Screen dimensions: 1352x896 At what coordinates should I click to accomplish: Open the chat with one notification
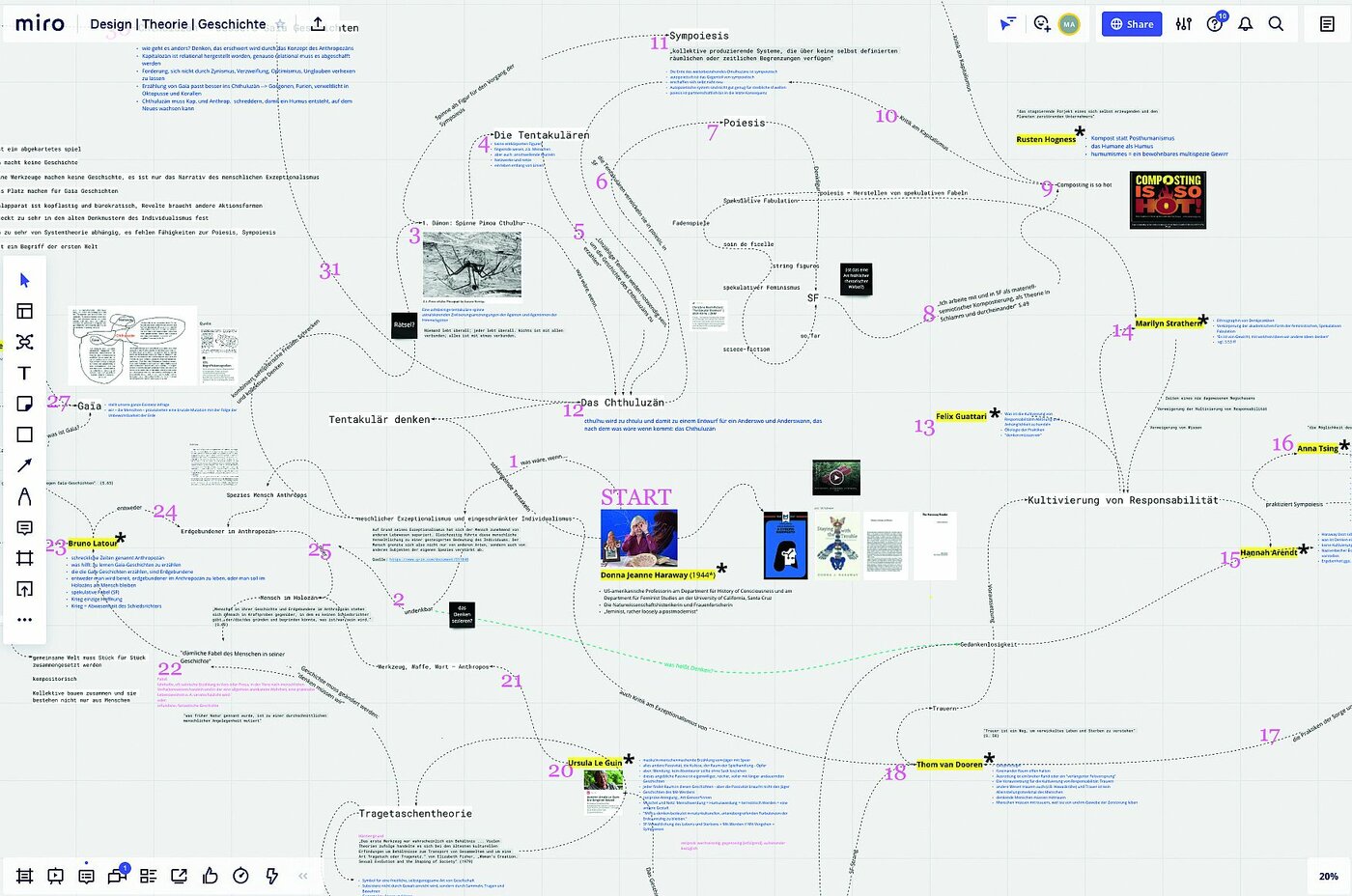click(x=118, y=876)
